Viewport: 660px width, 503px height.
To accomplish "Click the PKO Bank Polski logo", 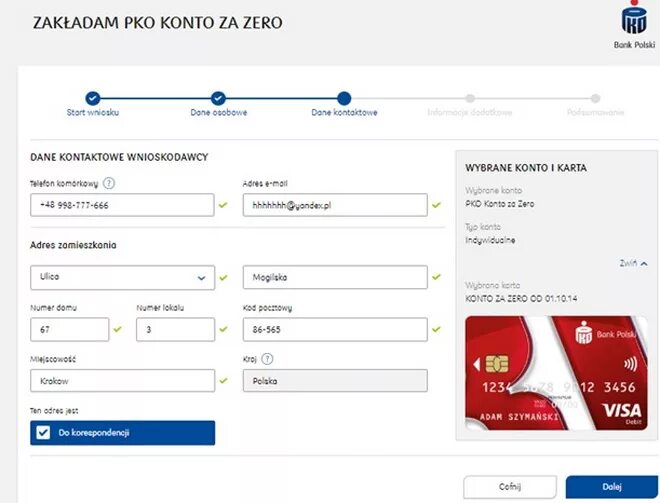I will 634,25.
